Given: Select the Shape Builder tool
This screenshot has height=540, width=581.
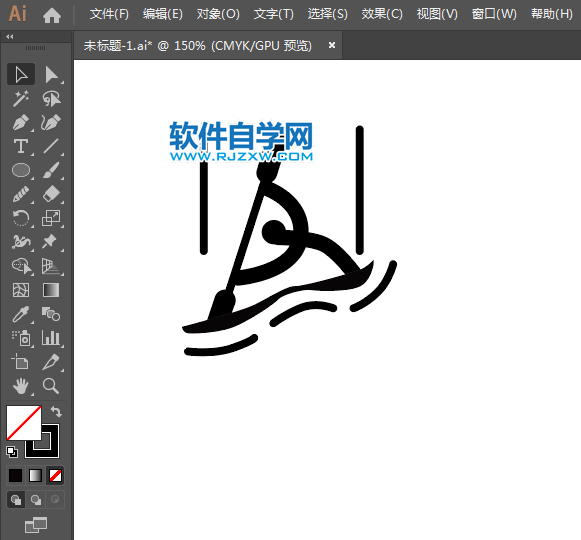Looking at the screenshot, I should coord(21,266).
